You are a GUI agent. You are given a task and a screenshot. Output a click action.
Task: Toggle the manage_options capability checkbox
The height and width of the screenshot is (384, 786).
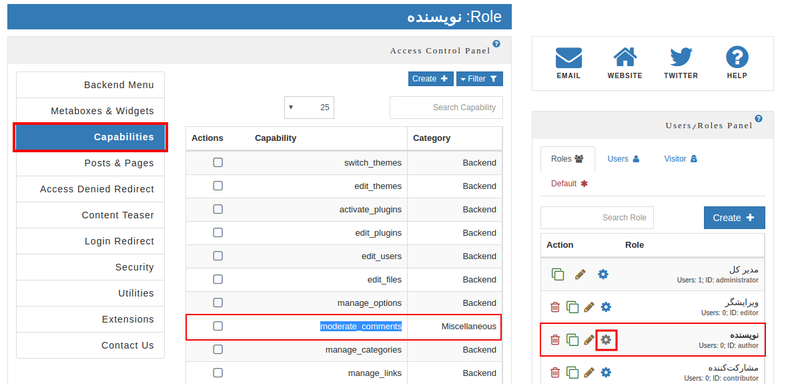click(x=218, y=303)
